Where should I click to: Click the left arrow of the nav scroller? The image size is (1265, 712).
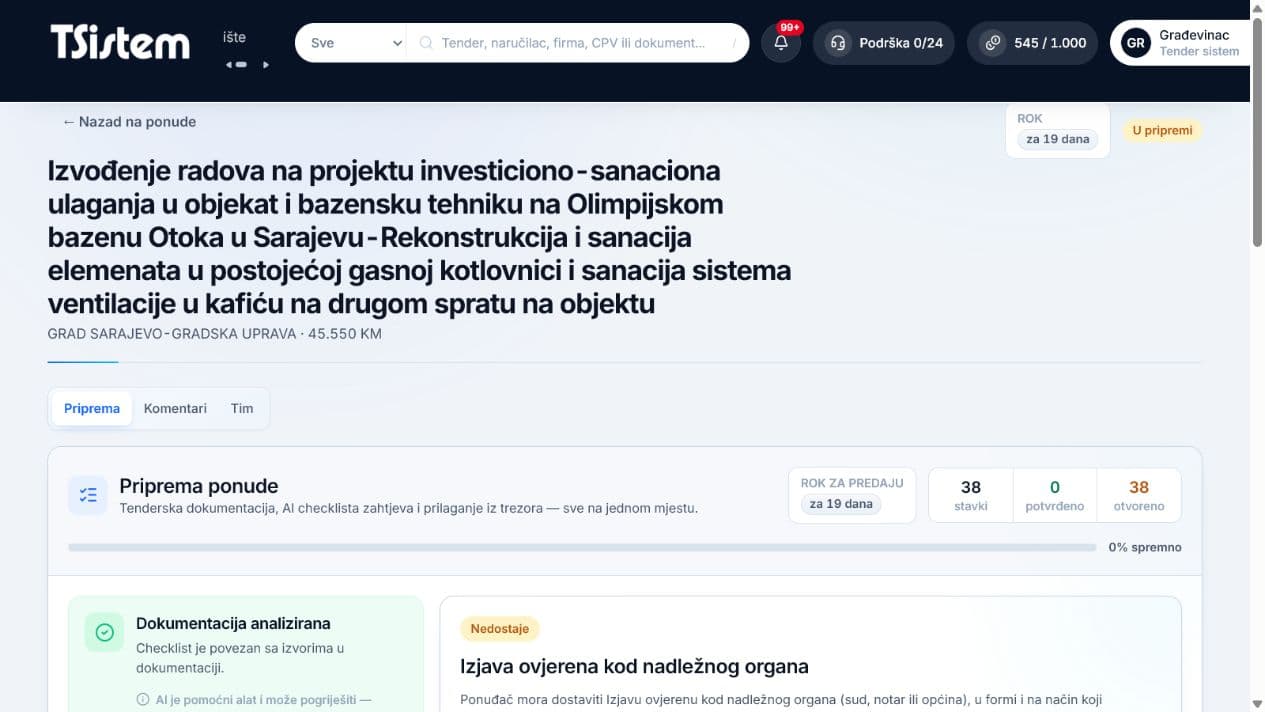tap(229, 65)
